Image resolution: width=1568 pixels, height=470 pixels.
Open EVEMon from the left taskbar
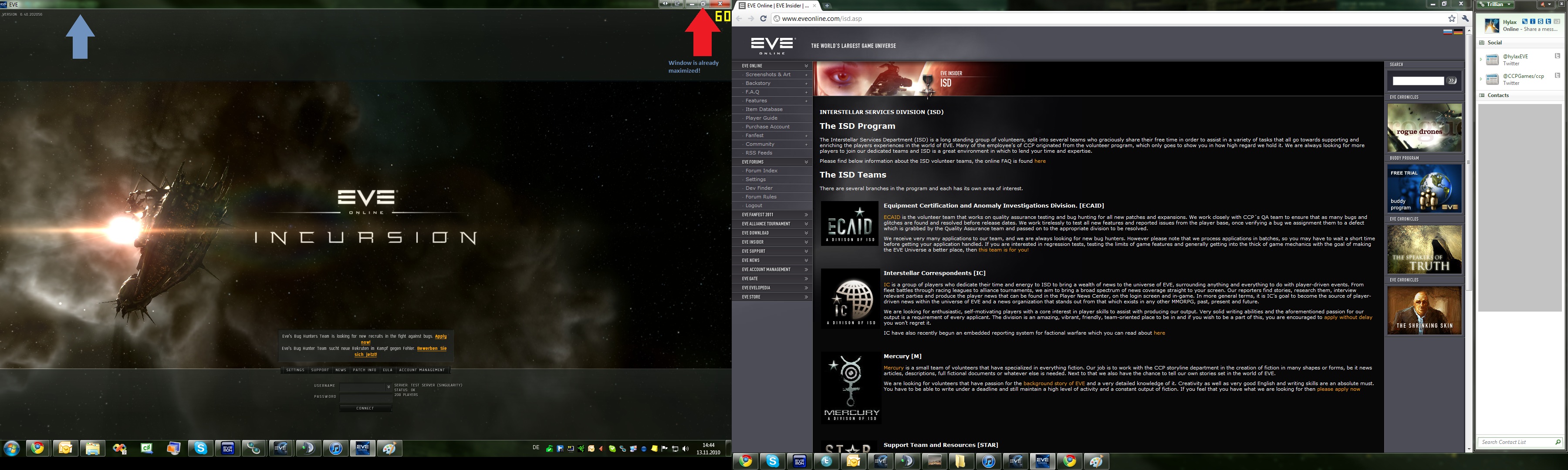coord(228,449)
